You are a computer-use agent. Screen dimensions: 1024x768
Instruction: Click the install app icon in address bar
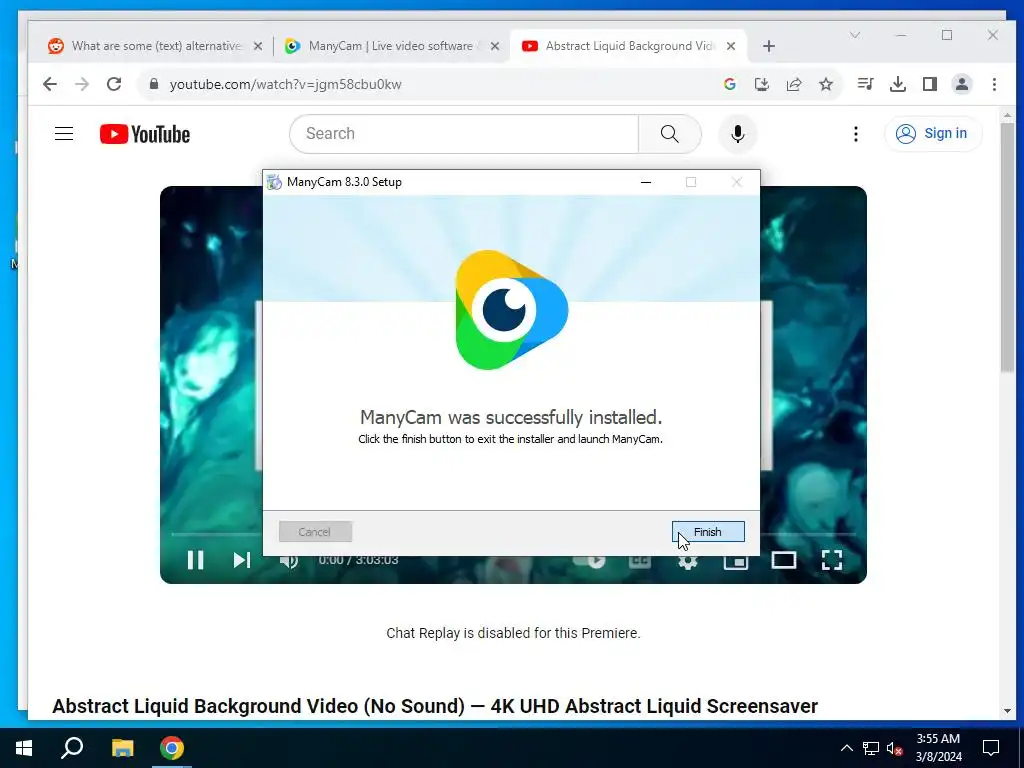761,84
